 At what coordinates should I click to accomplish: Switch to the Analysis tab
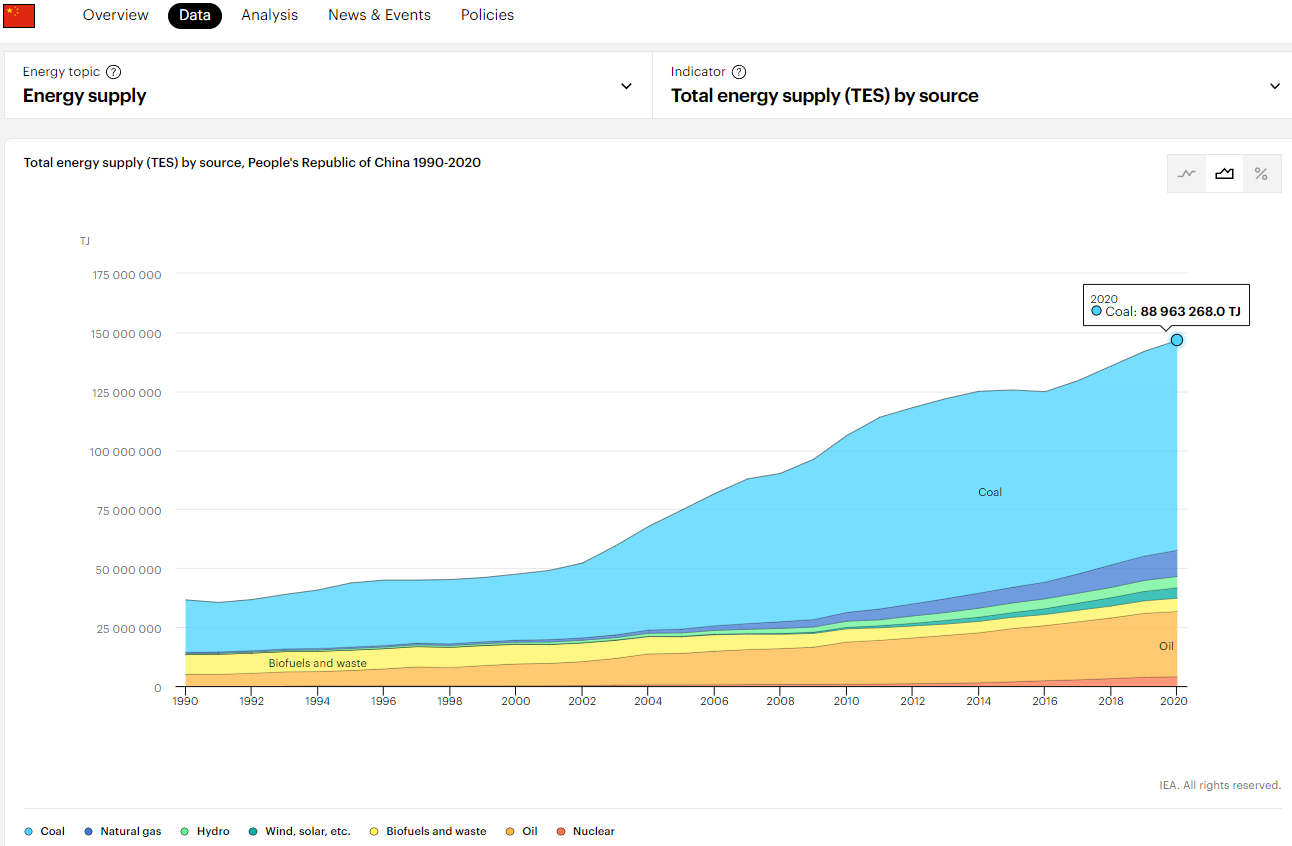pos(269,15)
